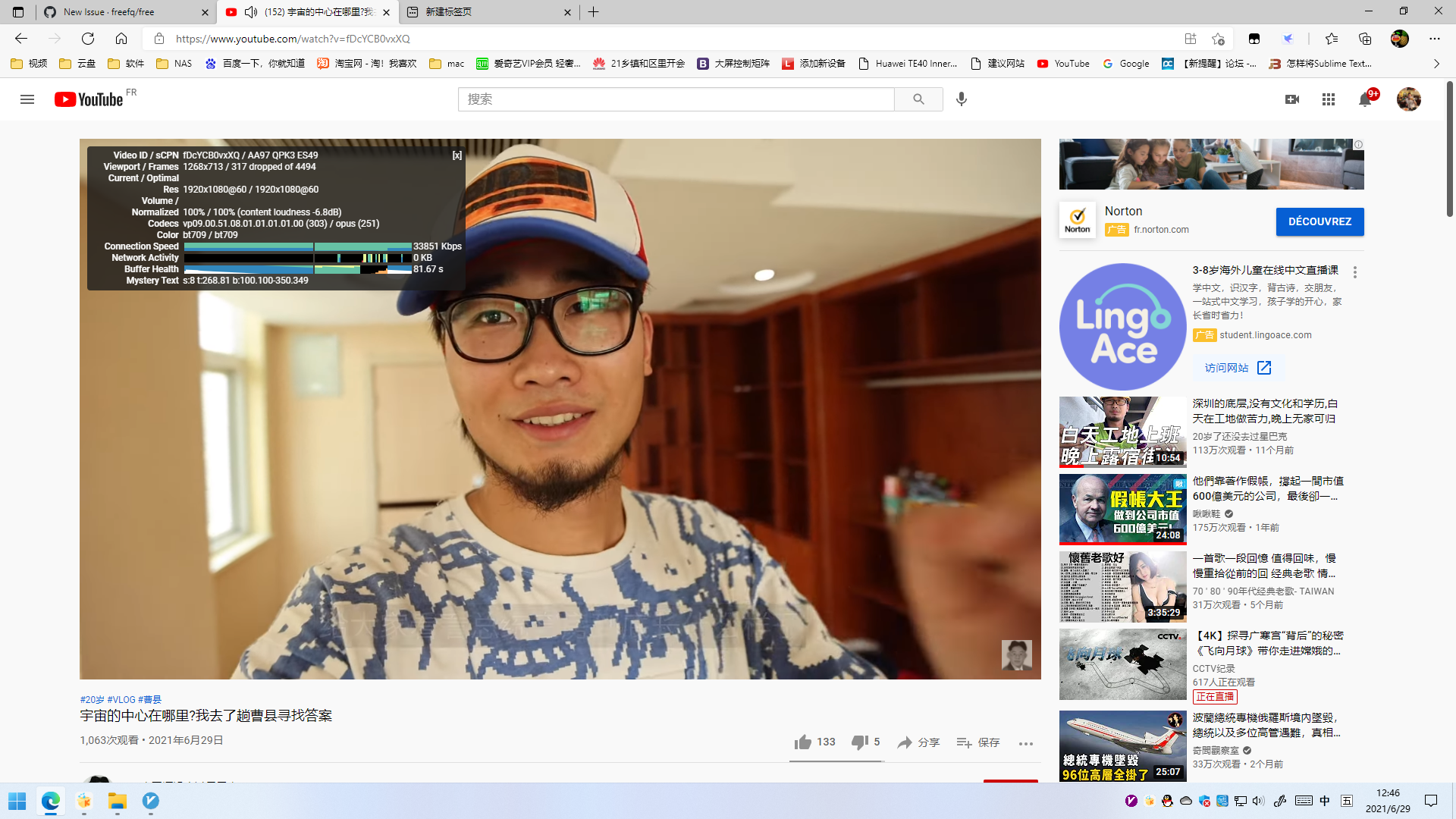Image resolution: width=1456 pixels, height=819 pixels.
Task: Open YouTube hamburger guide menu
Action: [27, 99]
